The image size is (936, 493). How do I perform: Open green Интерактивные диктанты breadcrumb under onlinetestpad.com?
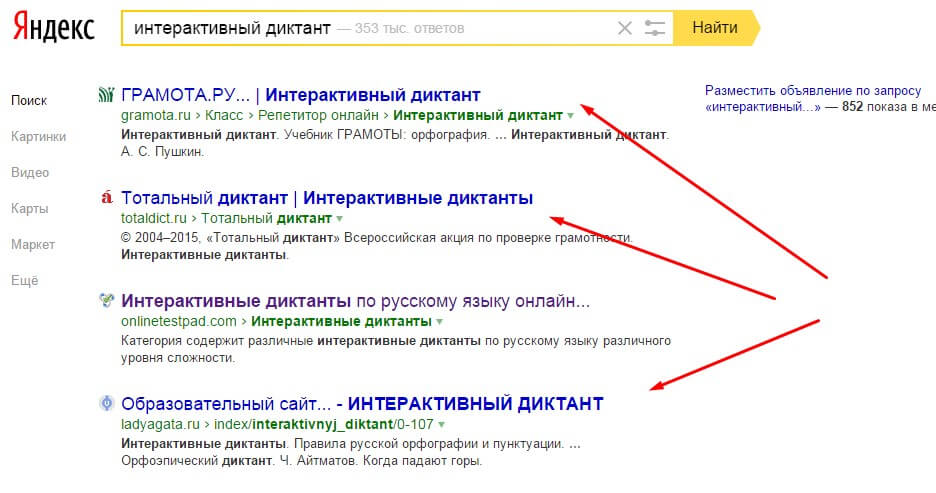coord(341,321)
